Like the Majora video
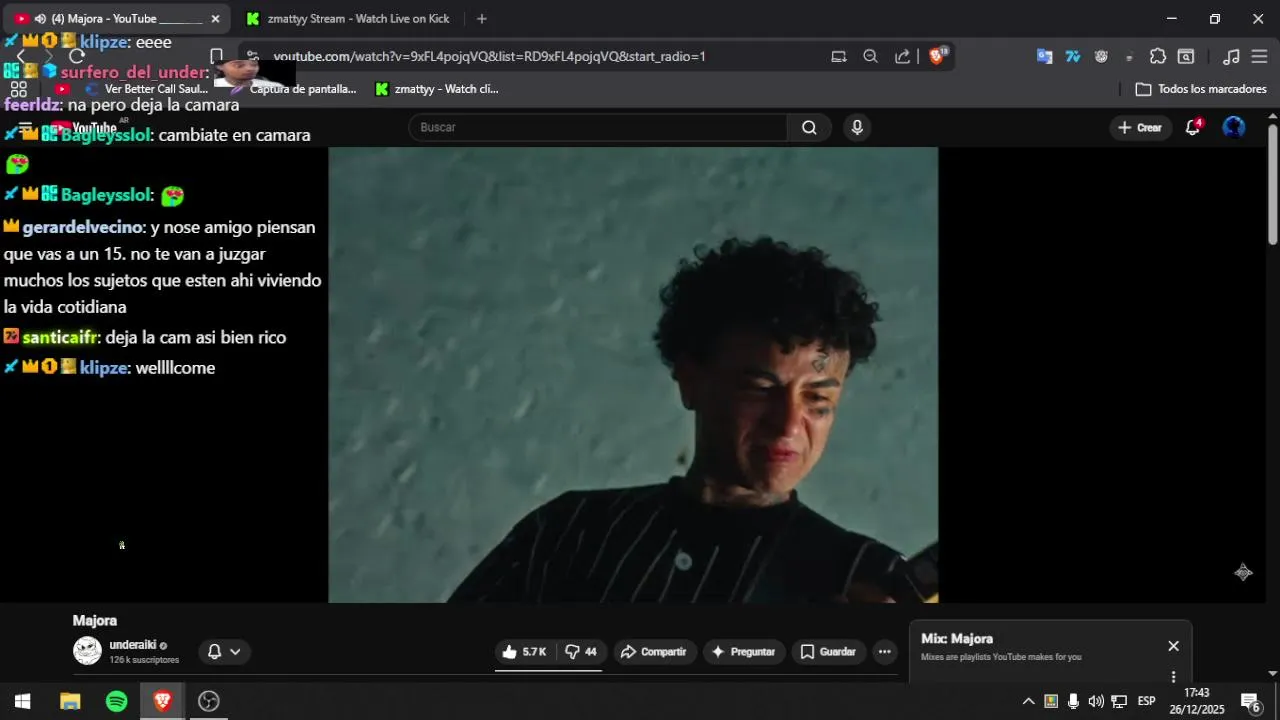This screenshot has height=720, width=1280. click(x=525, y=652)
